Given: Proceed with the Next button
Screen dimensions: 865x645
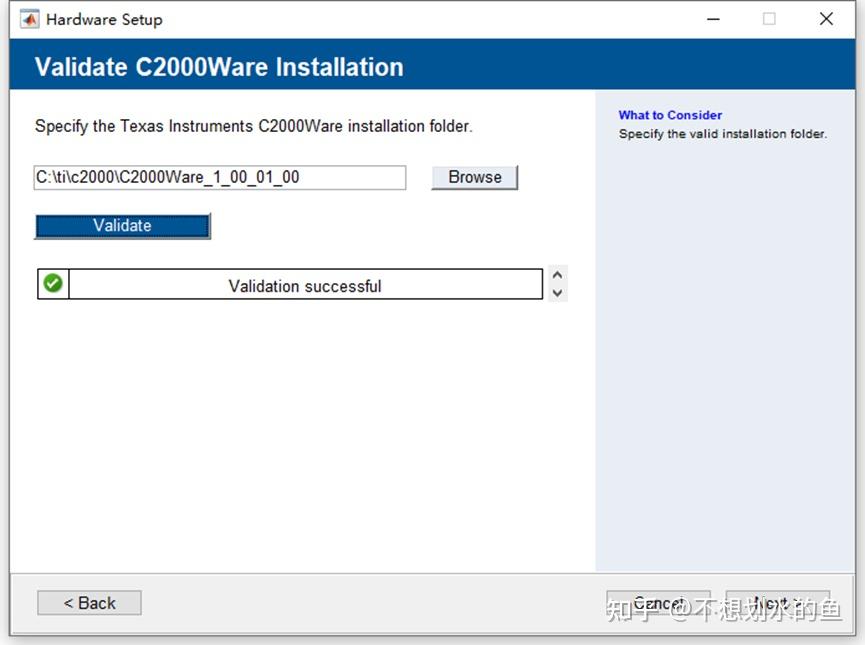Looking at the screenshot, I should point(778,603).
